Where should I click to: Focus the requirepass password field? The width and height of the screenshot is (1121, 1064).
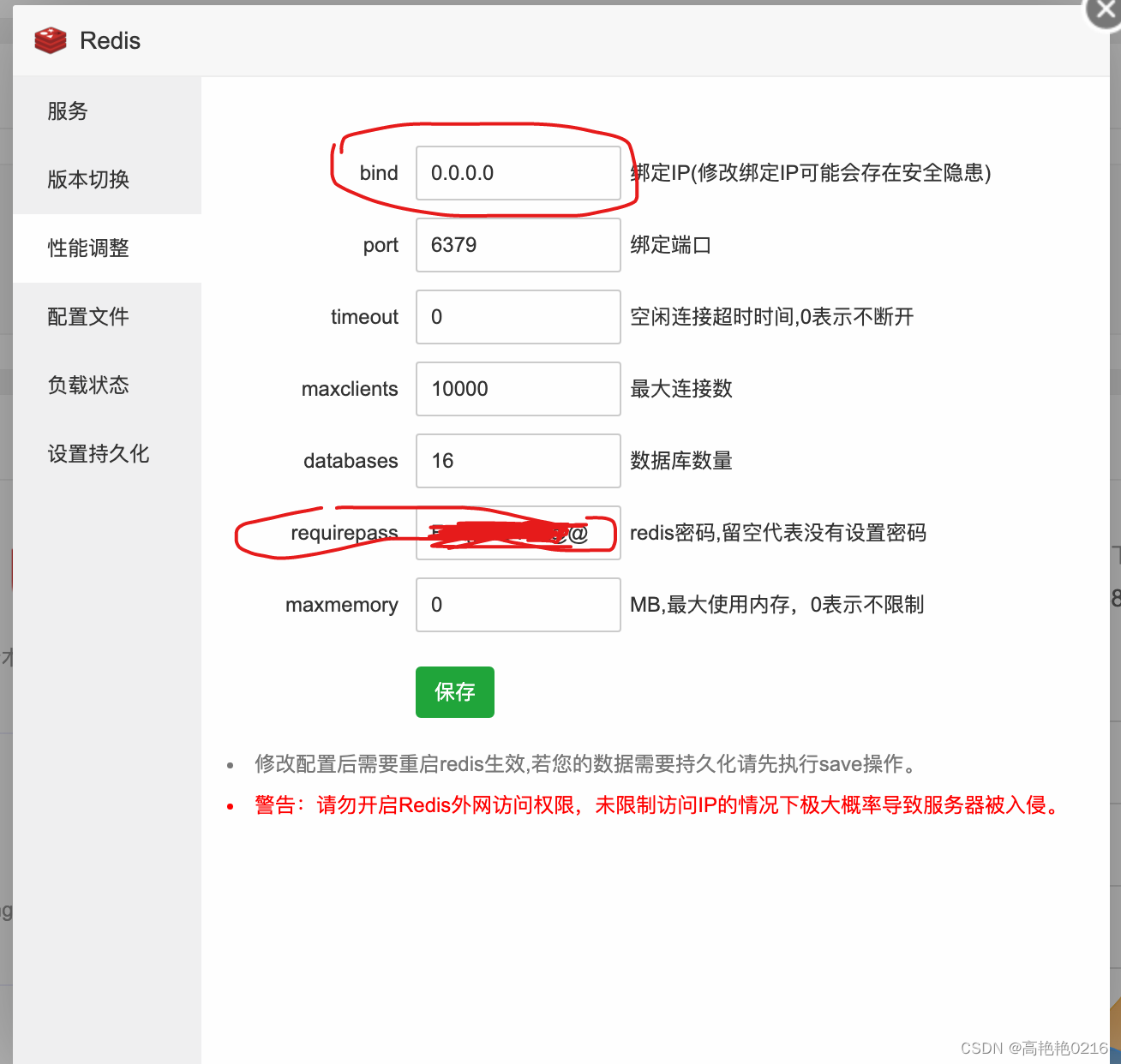pos(519,533)
